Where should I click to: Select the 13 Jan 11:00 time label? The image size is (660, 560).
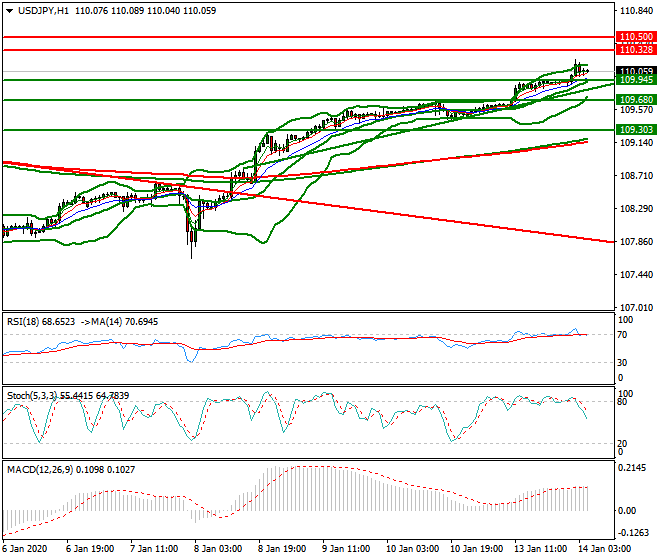tap(540, 549)
